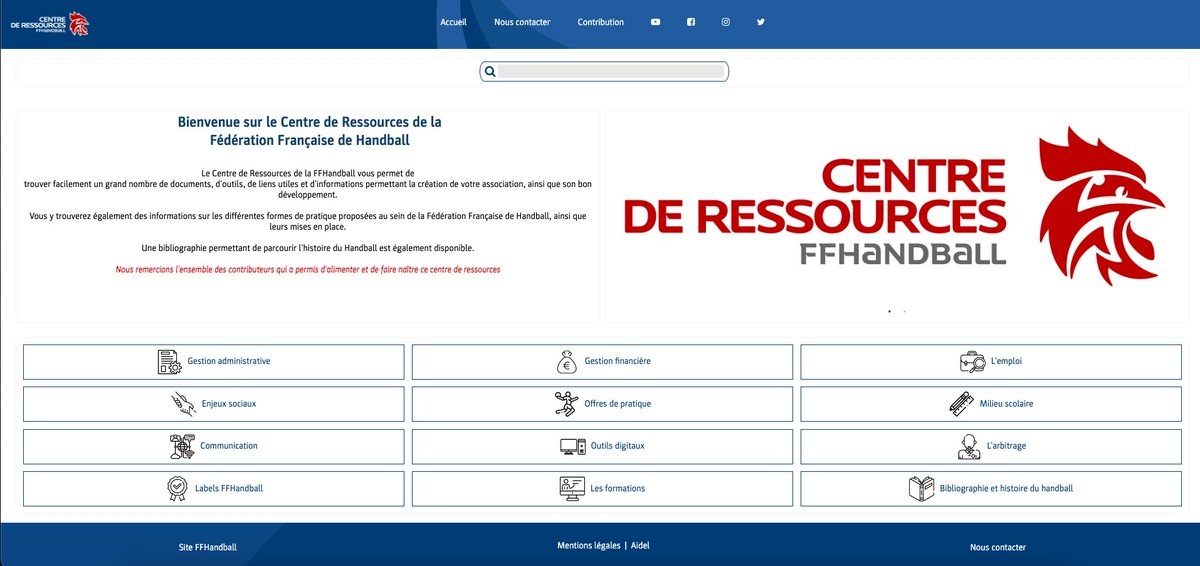Viewport: 1200px width, 566px height.
Task: Open the L'arbitrage category
Action: pyautogui.click(x=991, y=446)
